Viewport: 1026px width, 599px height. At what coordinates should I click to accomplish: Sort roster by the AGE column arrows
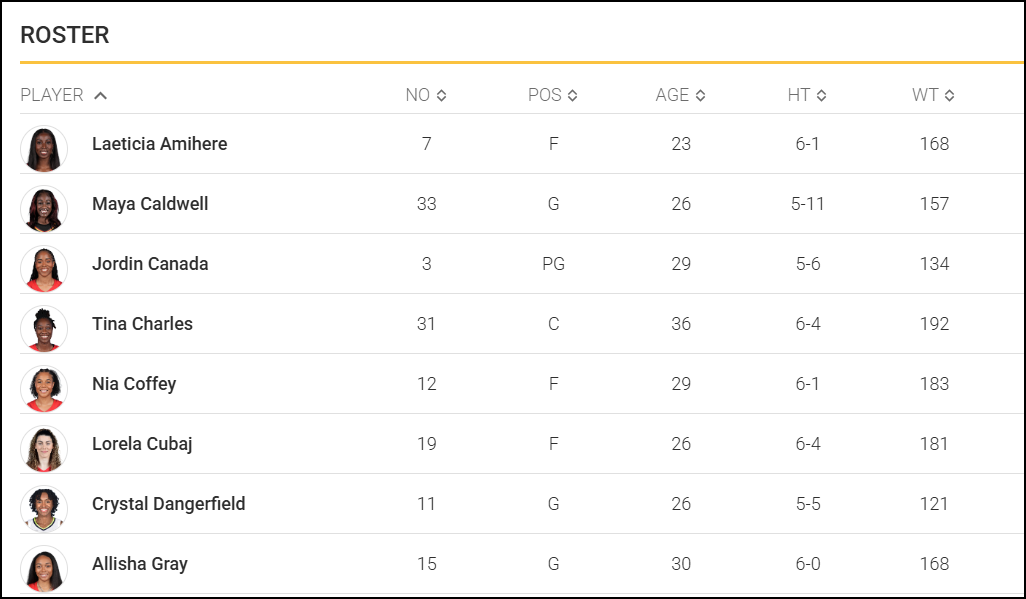point(701,96)
